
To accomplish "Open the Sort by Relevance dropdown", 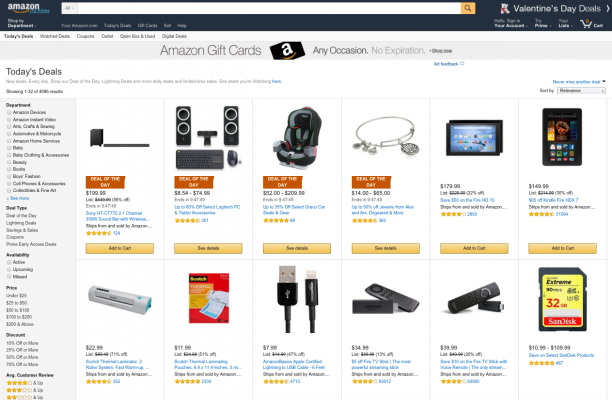I will (582, 91).
